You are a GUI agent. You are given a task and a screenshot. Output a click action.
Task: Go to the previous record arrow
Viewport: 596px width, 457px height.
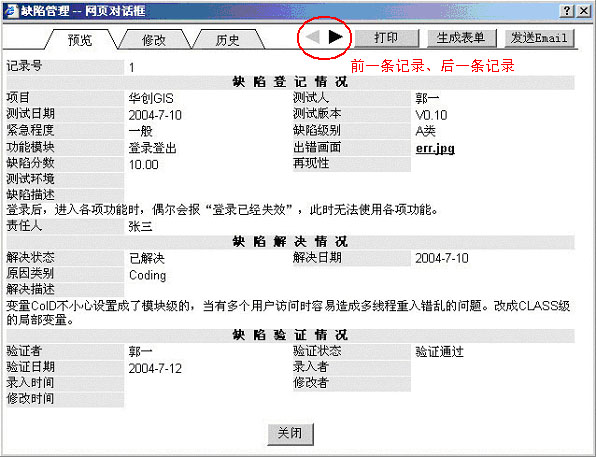313,37
